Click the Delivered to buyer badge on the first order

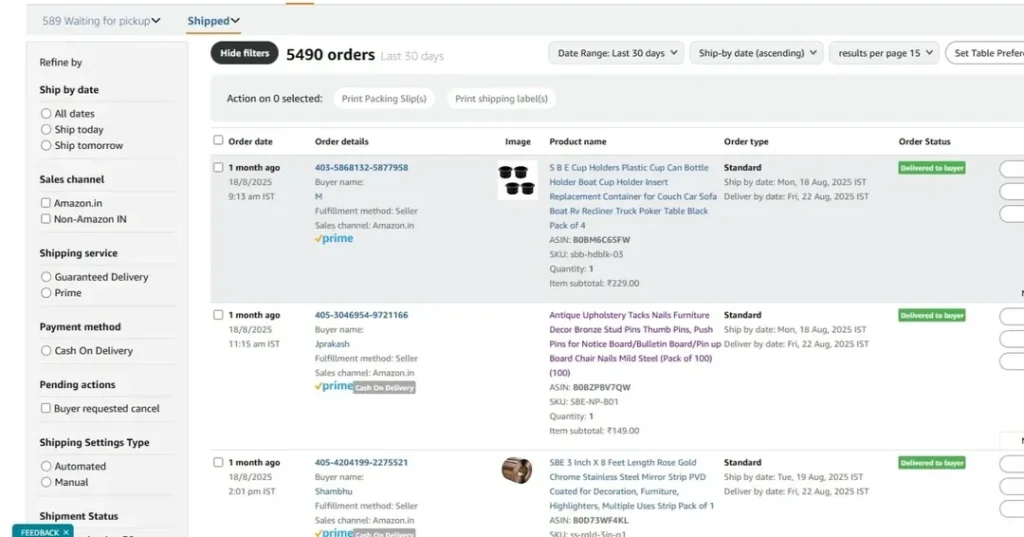931,168
